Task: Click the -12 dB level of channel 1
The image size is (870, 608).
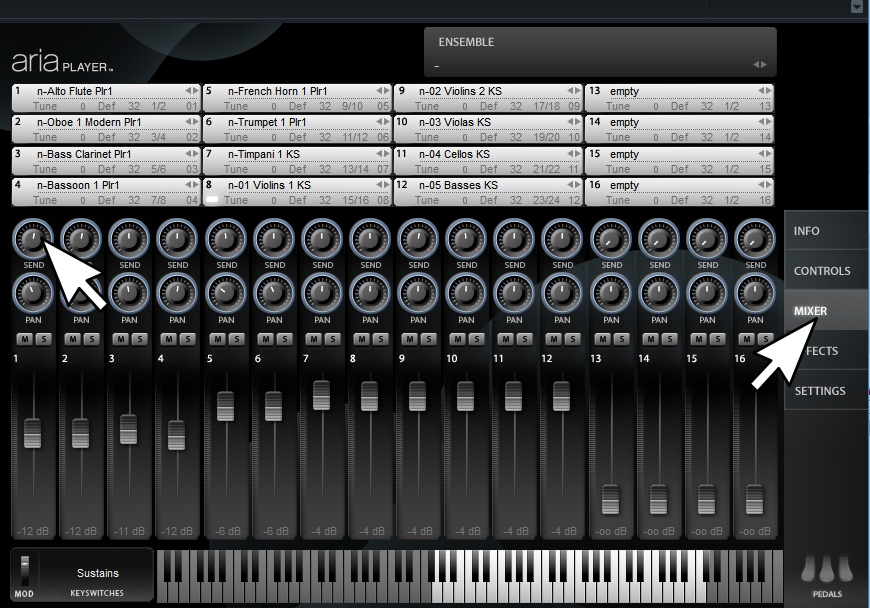Action: (33, 531)
